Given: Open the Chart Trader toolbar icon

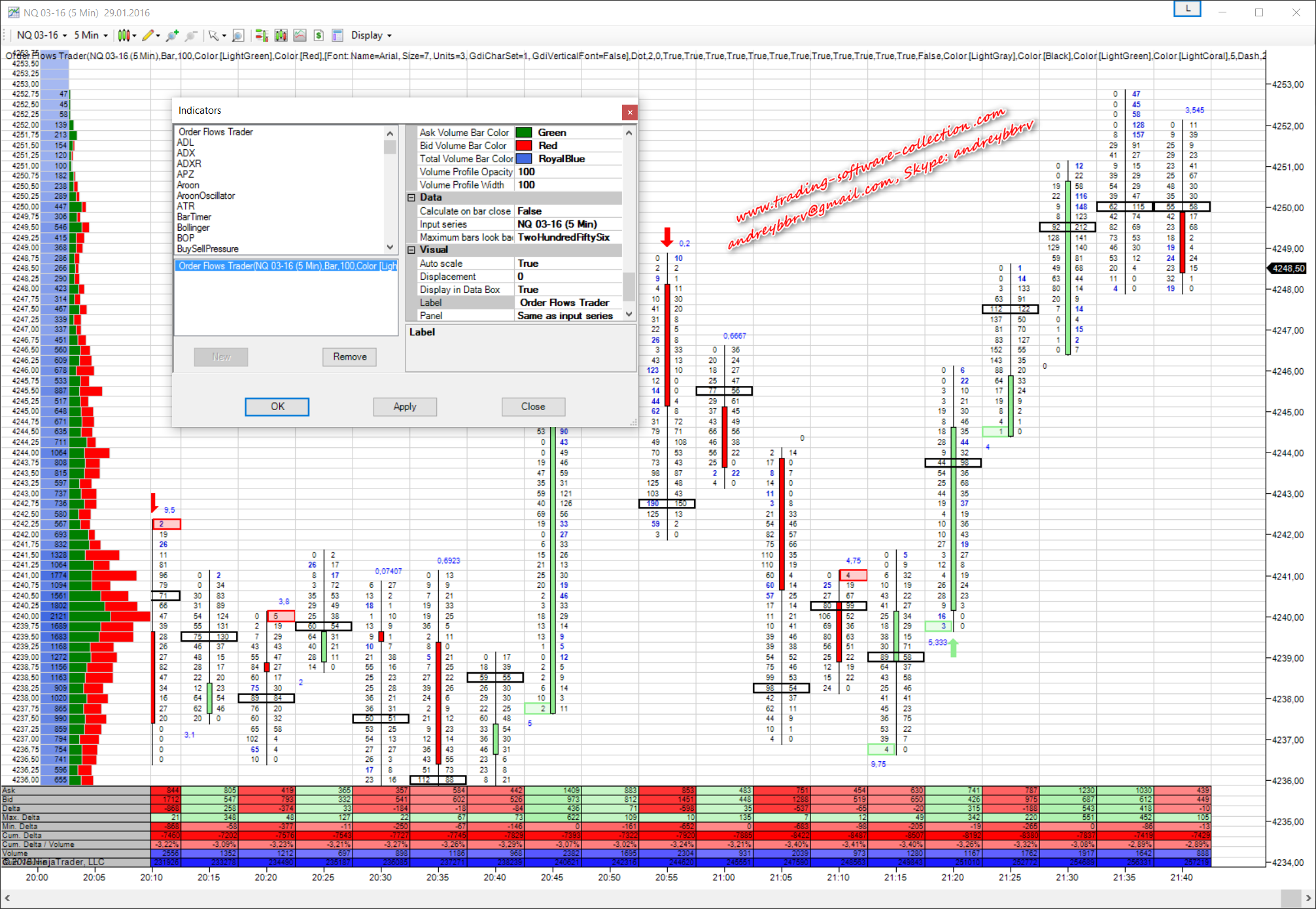Looking at the screenshot, I should click(262, 35).
